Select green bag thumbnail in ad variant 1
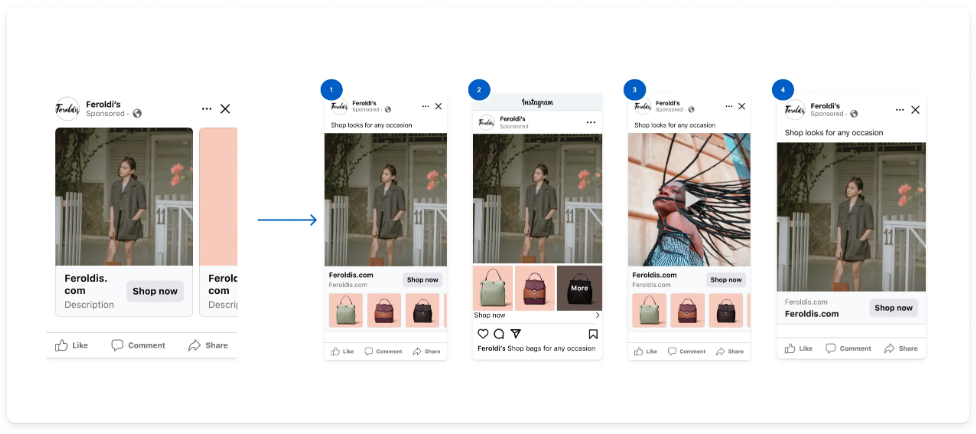 pos(345,310)
